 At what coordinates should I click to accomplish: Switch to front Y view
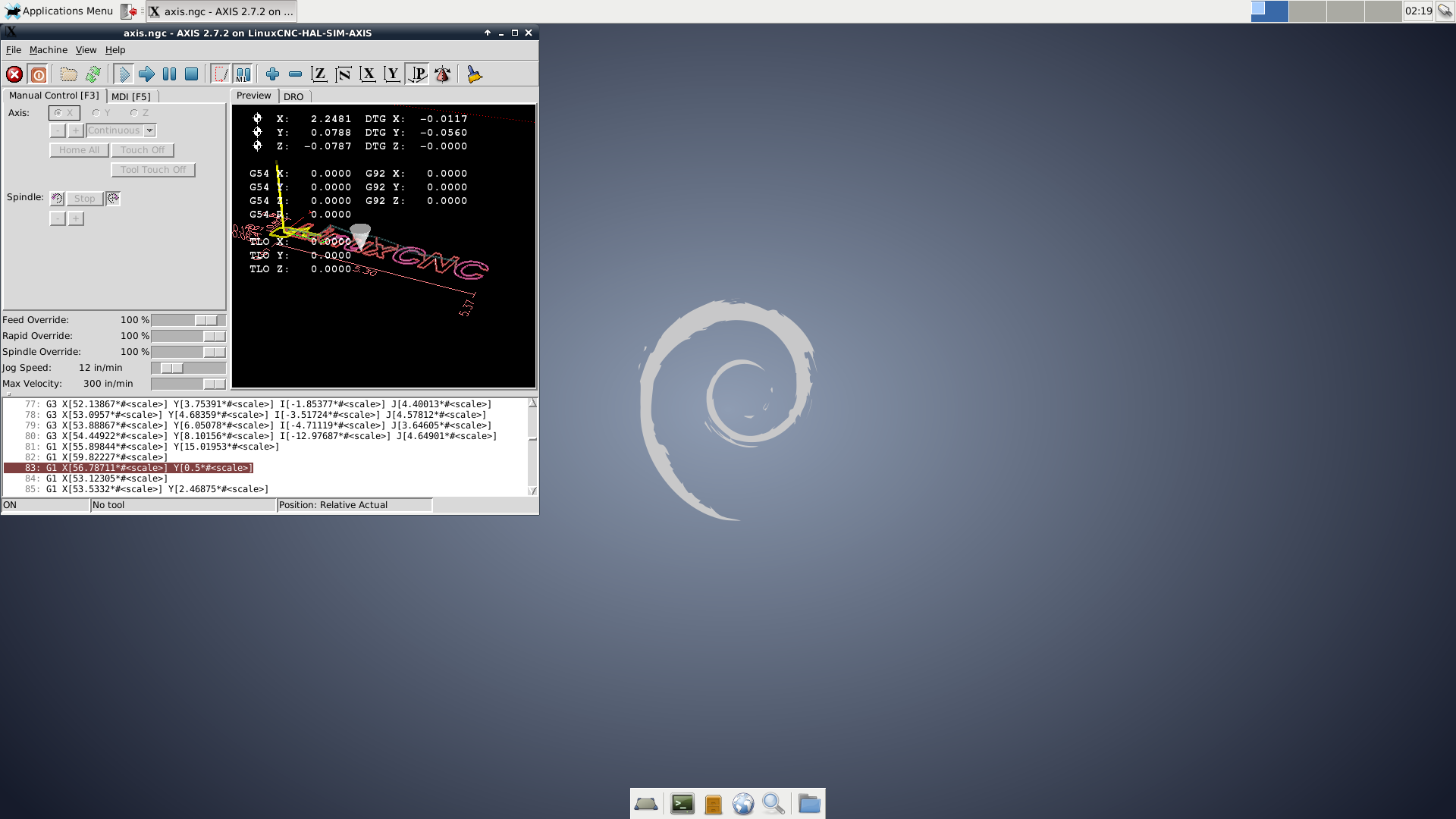click(x=392, y=74)
